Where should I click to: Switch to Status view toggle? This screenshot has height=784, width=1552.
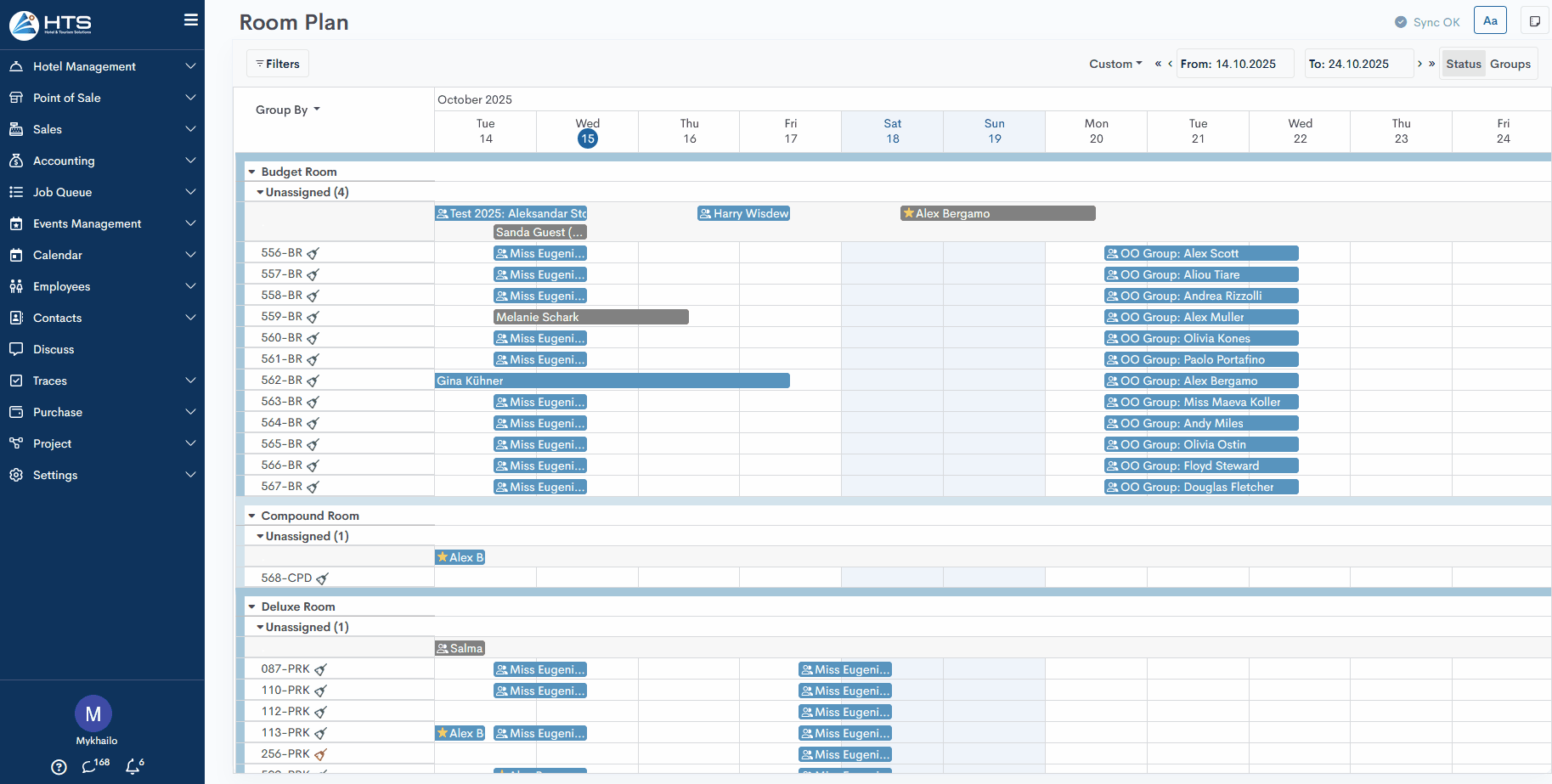[x=1463, y=64]
